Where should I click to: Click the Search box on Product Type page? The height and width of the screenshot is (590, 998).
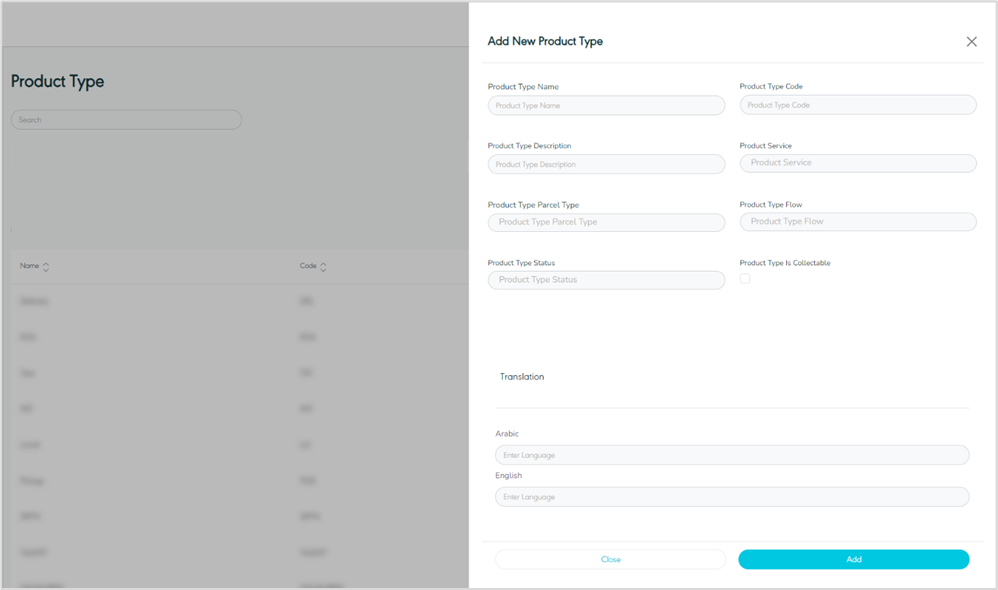pos(126,120)
